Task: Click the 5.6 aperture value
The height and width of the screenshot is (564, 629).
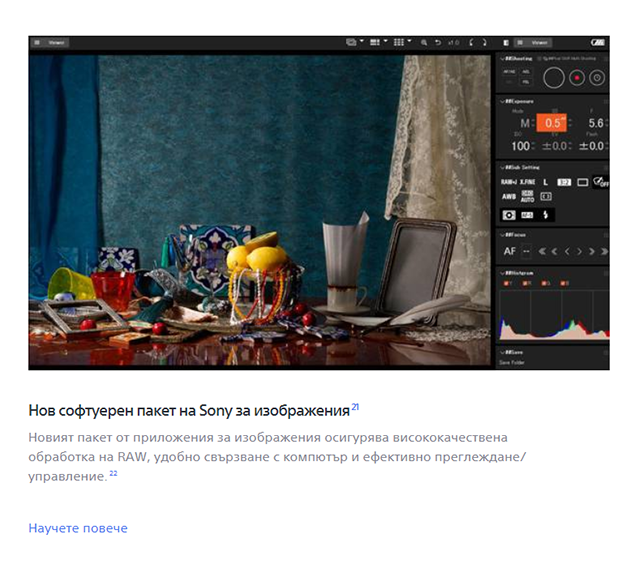Action: click(x=596, y=123)
